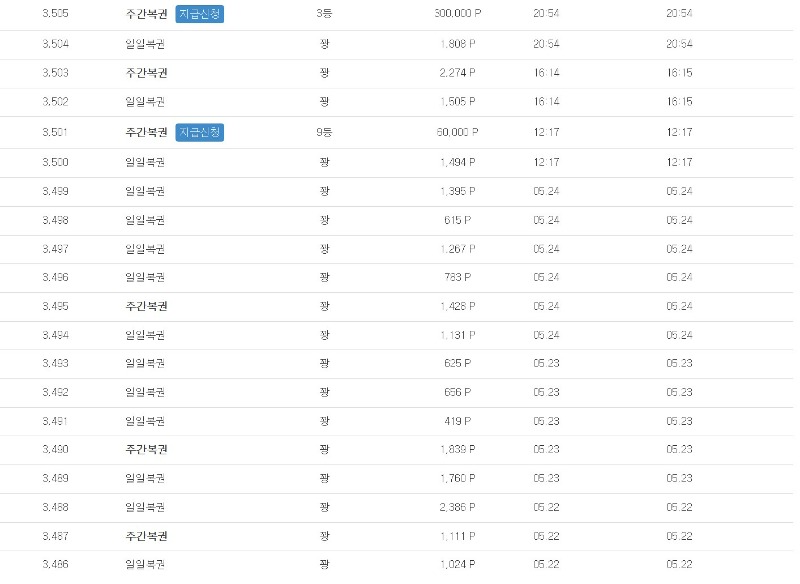Click 일일복권 label in row 3,486
Image resolution: width=800 pixels, height=584 pixels.
[145, 565]
